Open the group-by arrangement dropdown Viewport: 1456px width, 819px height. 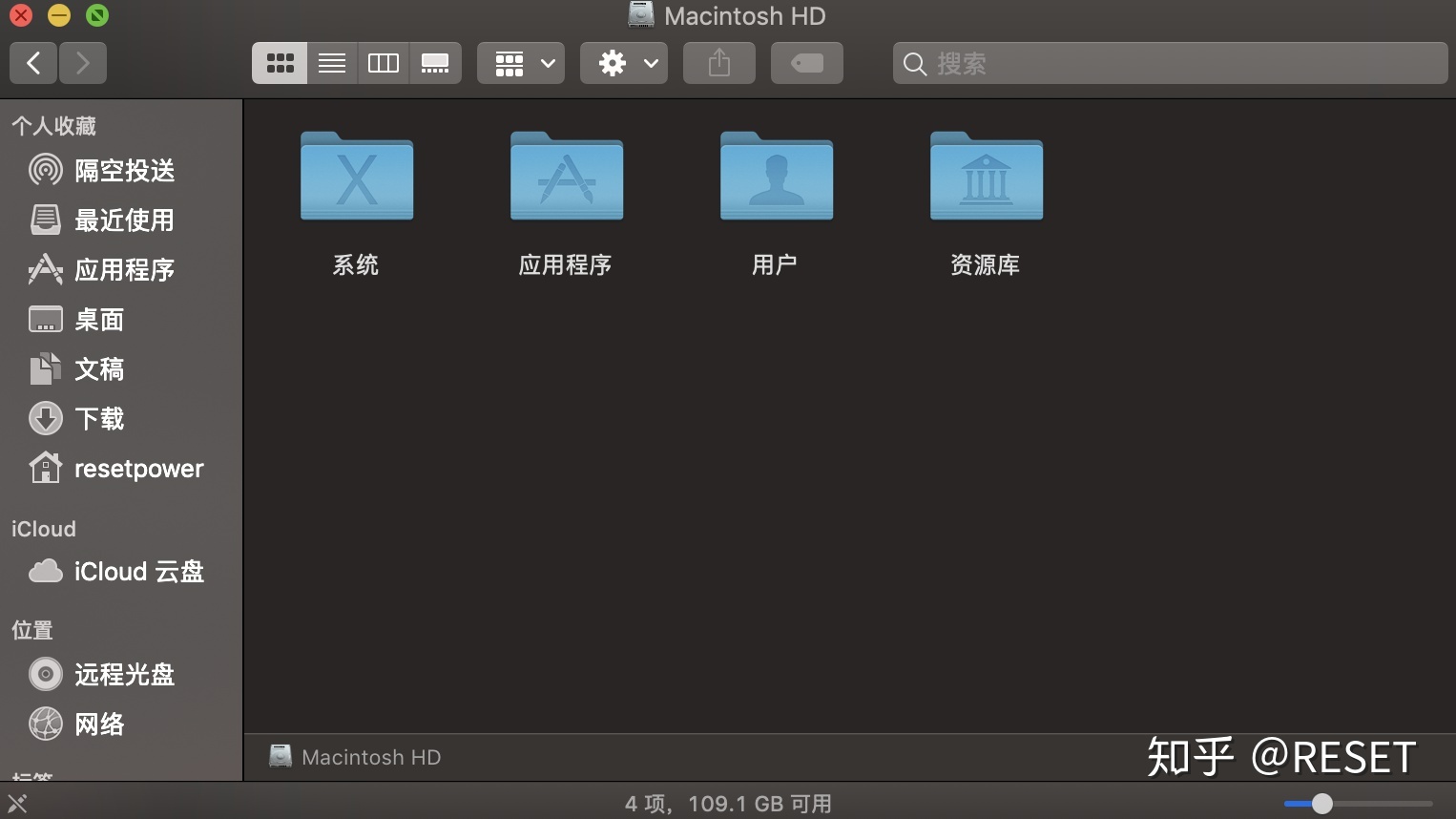coord(521,63)
